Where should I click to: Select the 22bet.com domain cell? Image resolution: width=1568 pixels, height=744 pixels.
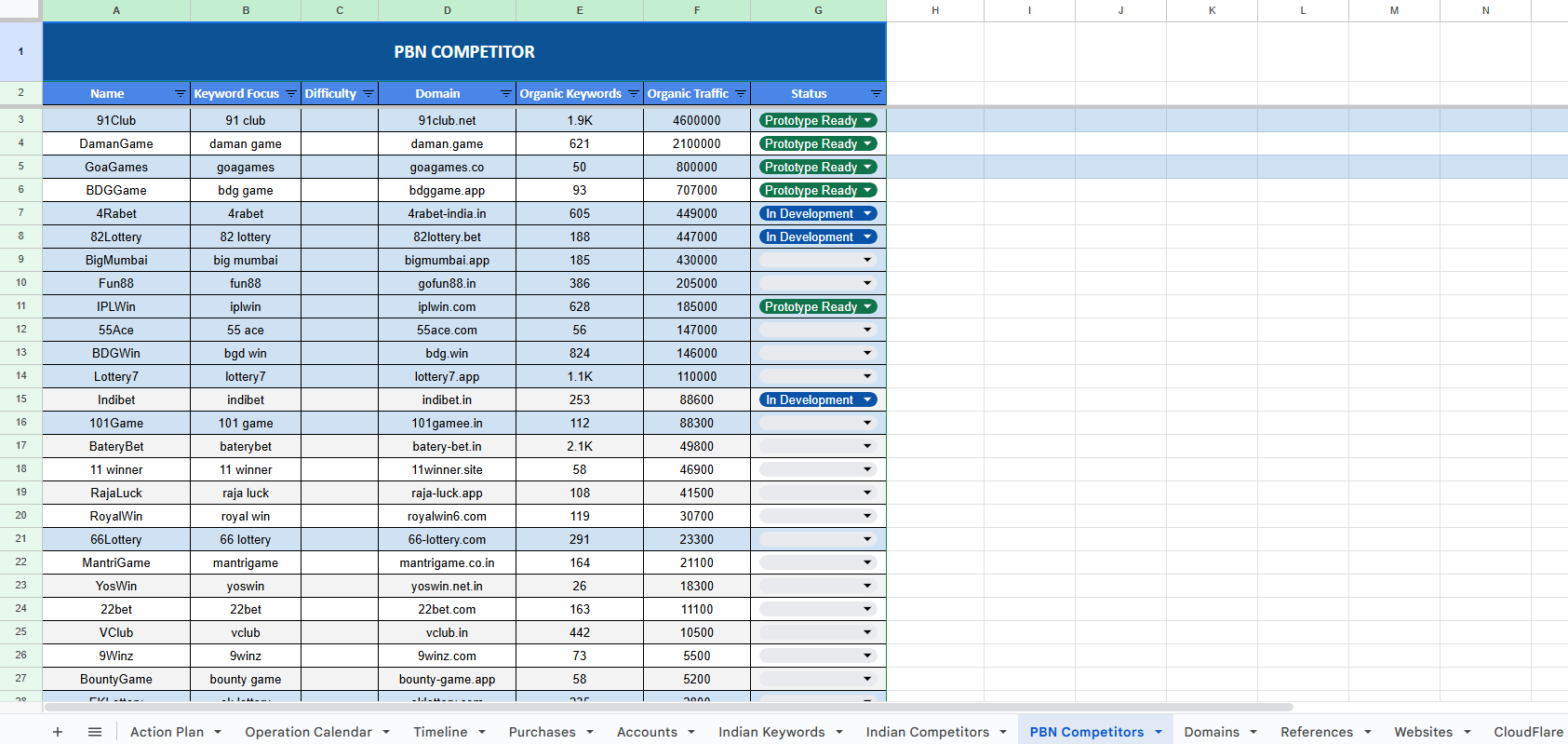pos(447,609)
